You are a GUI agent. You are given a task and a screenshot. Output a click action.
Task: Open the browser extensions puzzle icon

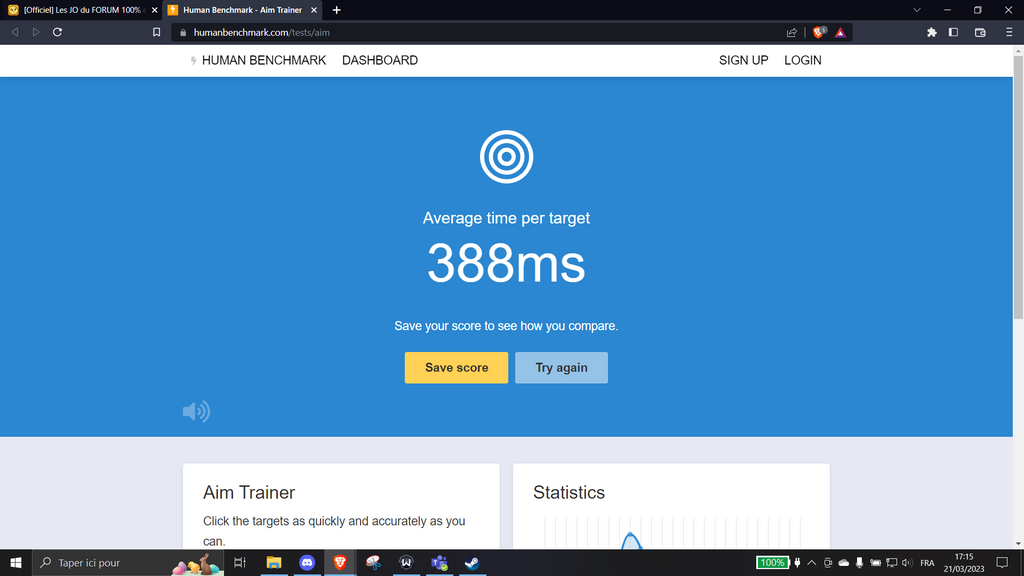[x=932, y=32]
